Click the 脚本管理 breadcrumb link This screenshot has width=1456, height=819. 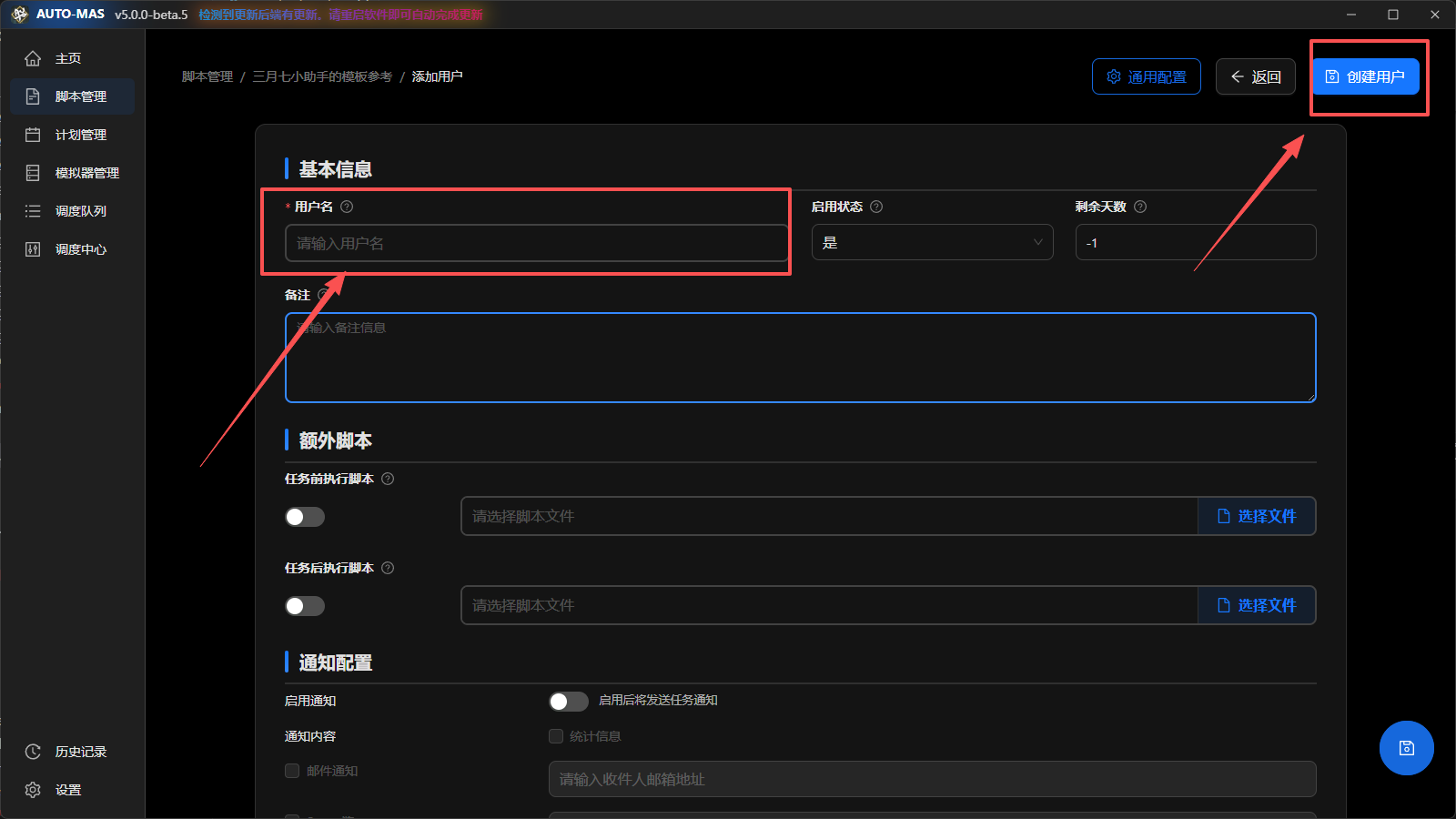[207, 76]
